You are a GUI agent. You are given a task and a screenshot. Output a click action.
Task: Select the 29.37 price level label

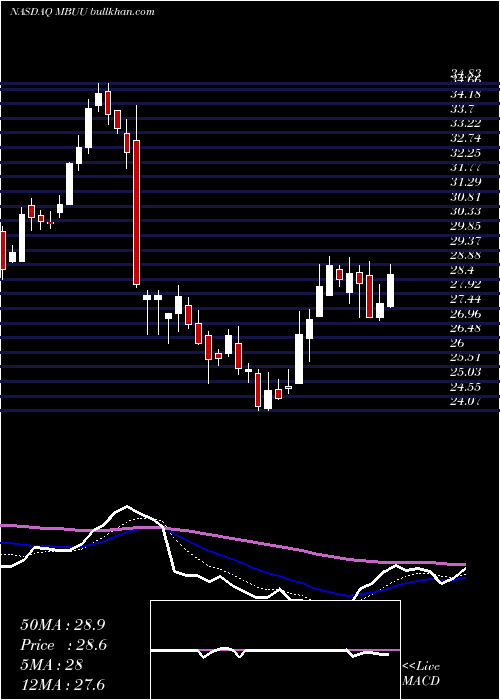pyautogui.click(x=465, y=241)
